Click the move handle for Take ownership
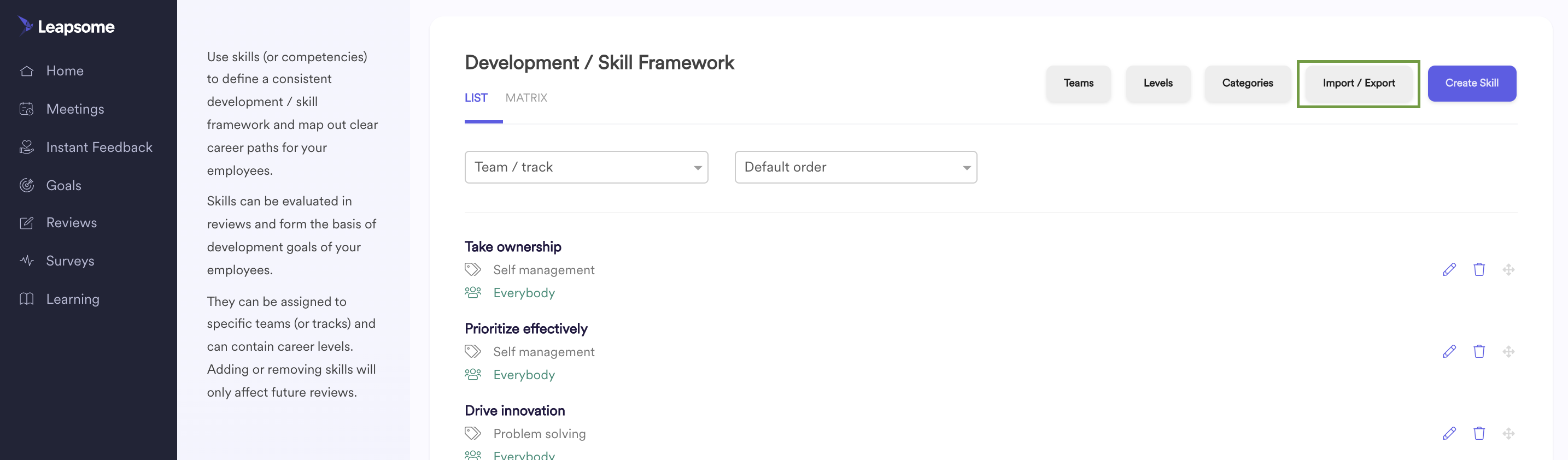 click(x=1508, y=269)
